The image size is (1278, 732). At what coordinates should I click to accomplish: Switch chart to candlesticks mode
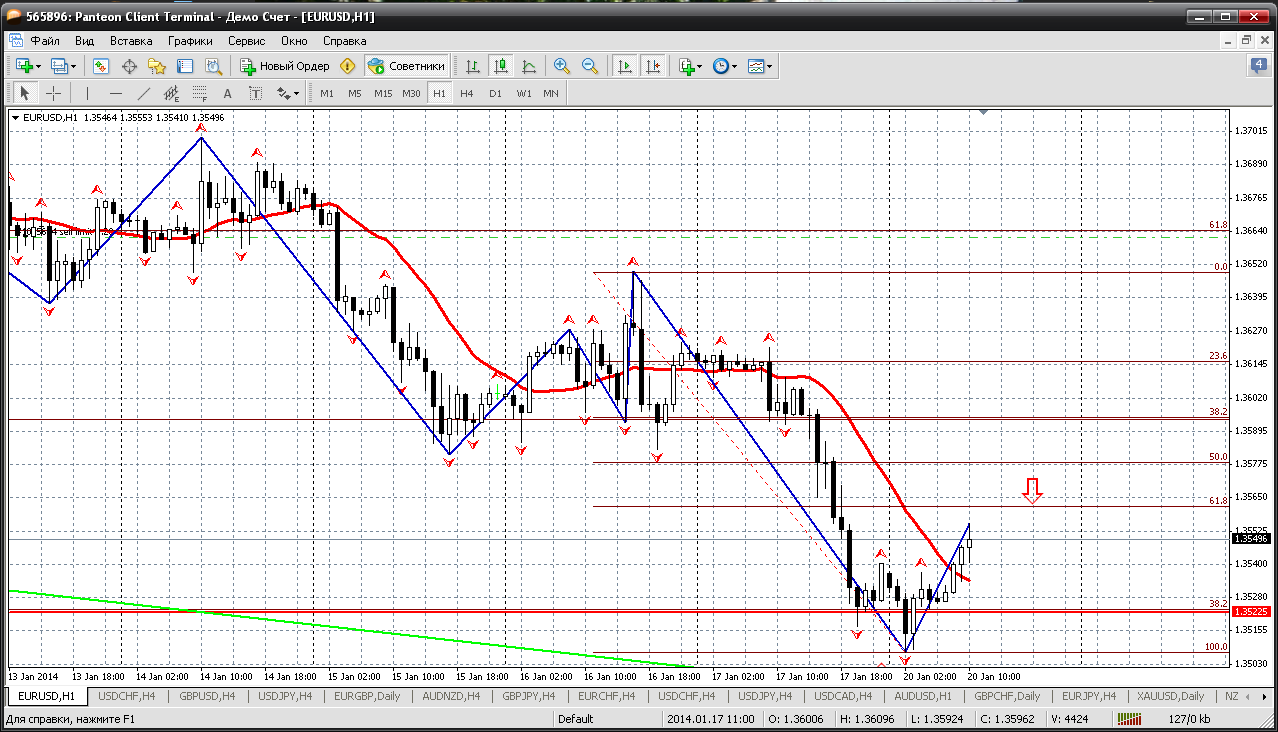pos(501,66)
